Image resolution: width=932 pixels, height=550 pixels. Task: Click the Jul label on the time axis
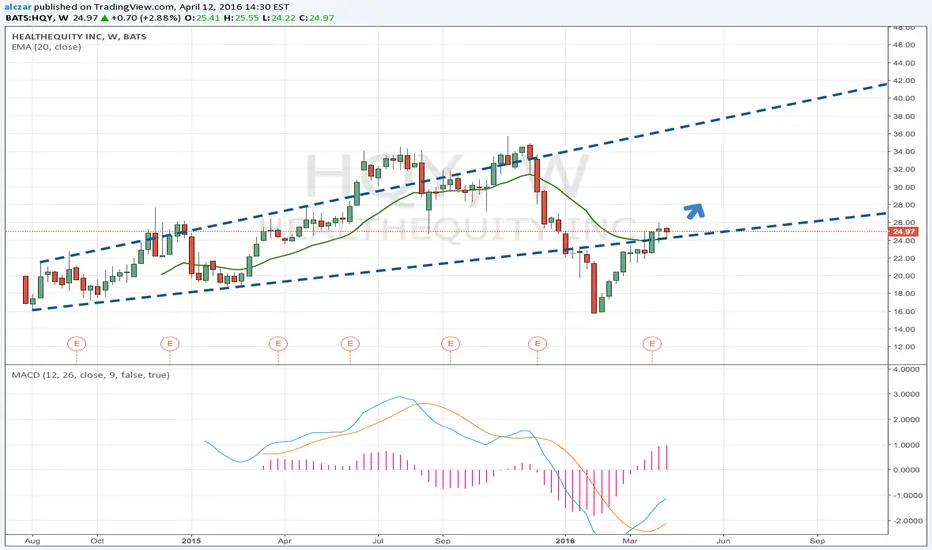(378, 541)
